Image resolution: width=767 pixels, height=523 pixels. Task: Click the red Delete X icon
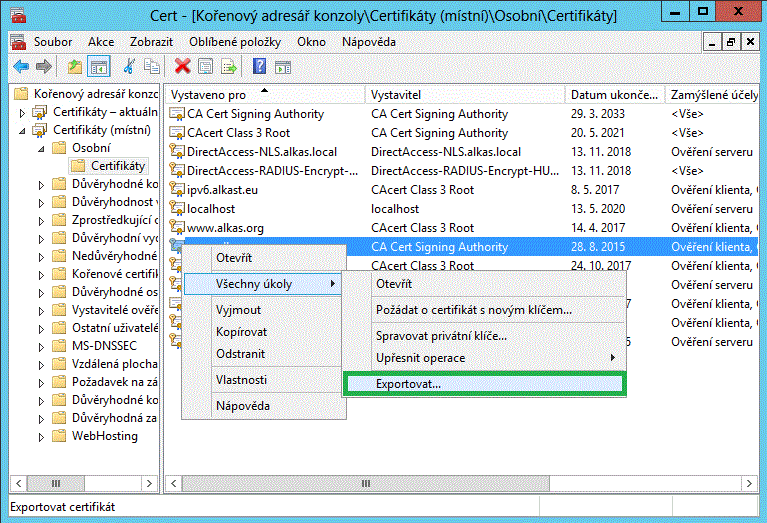click(182, 67)
